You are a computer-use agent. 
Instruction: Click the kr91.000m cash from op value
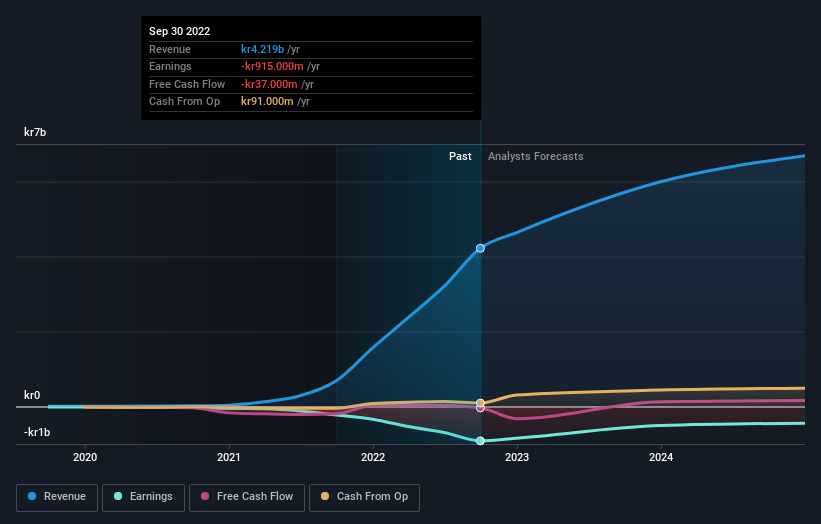point(267,102)
